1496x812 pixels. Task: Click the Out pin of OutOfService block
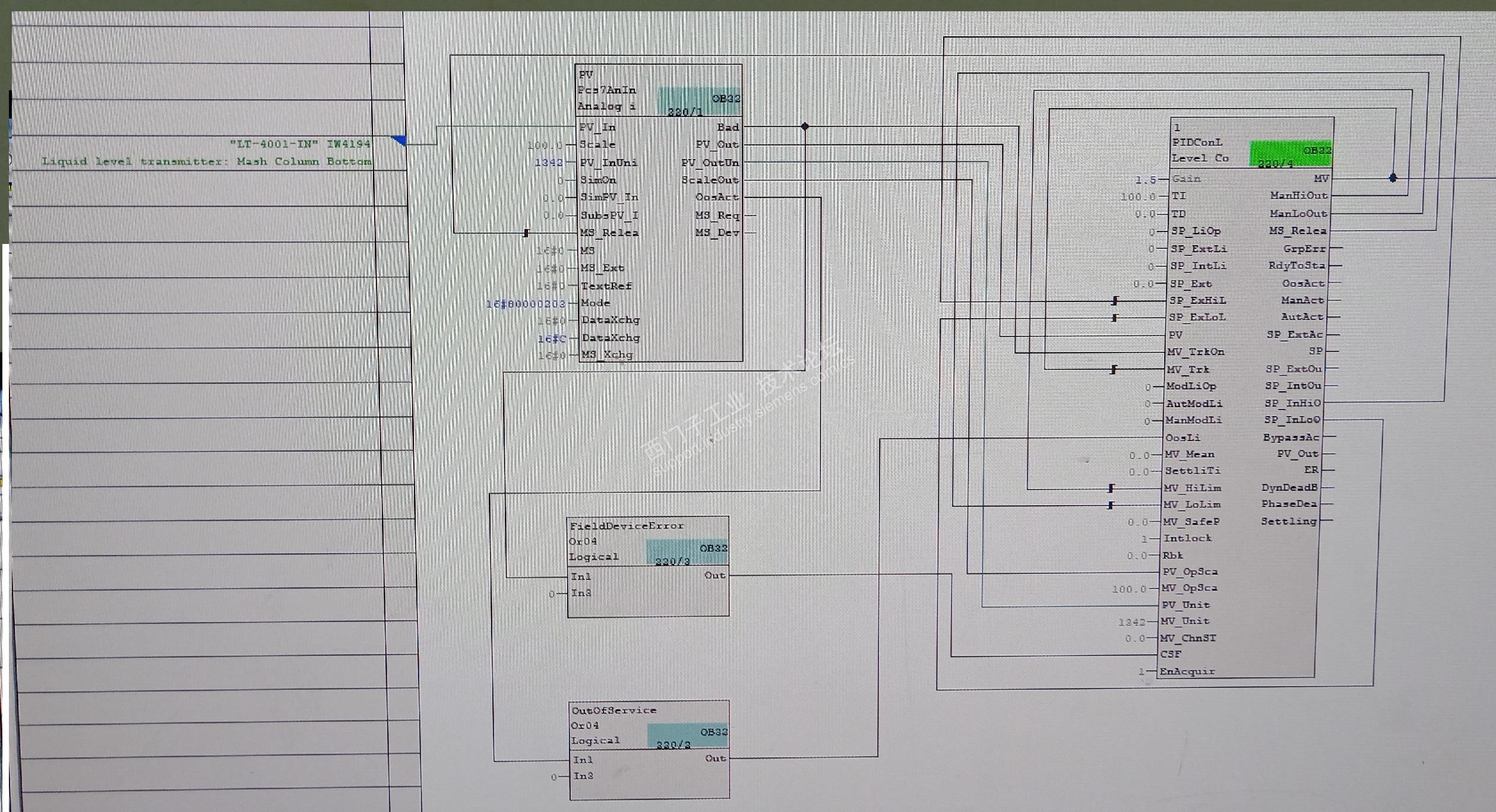(715, 759)
